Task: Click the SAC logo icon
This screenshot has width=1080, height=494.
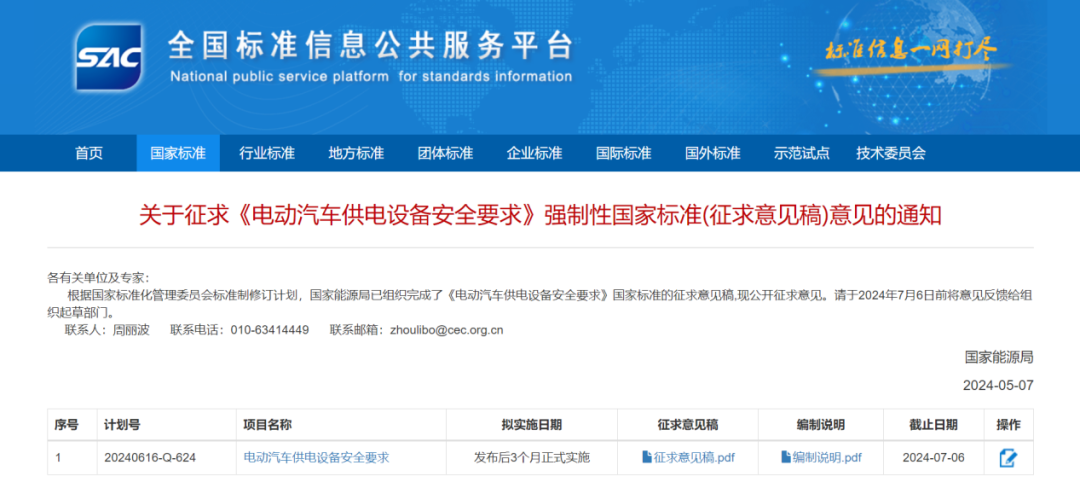Action: 108,59
